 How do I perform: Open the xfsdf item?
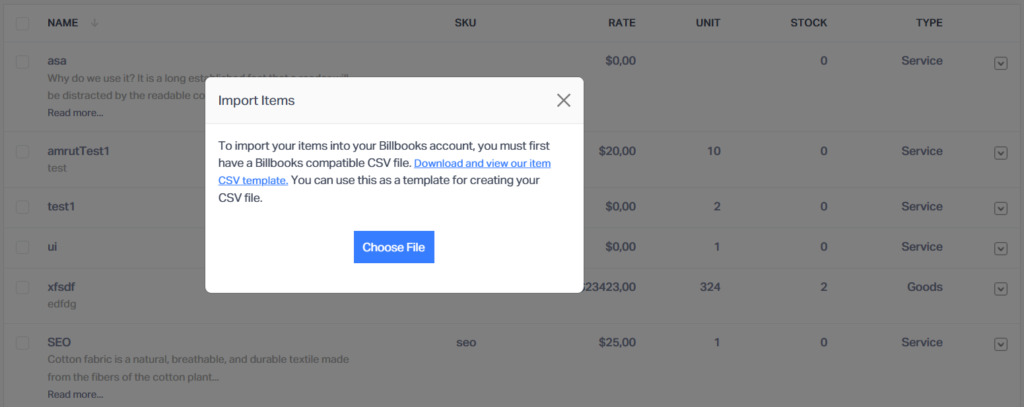[61, 287]
